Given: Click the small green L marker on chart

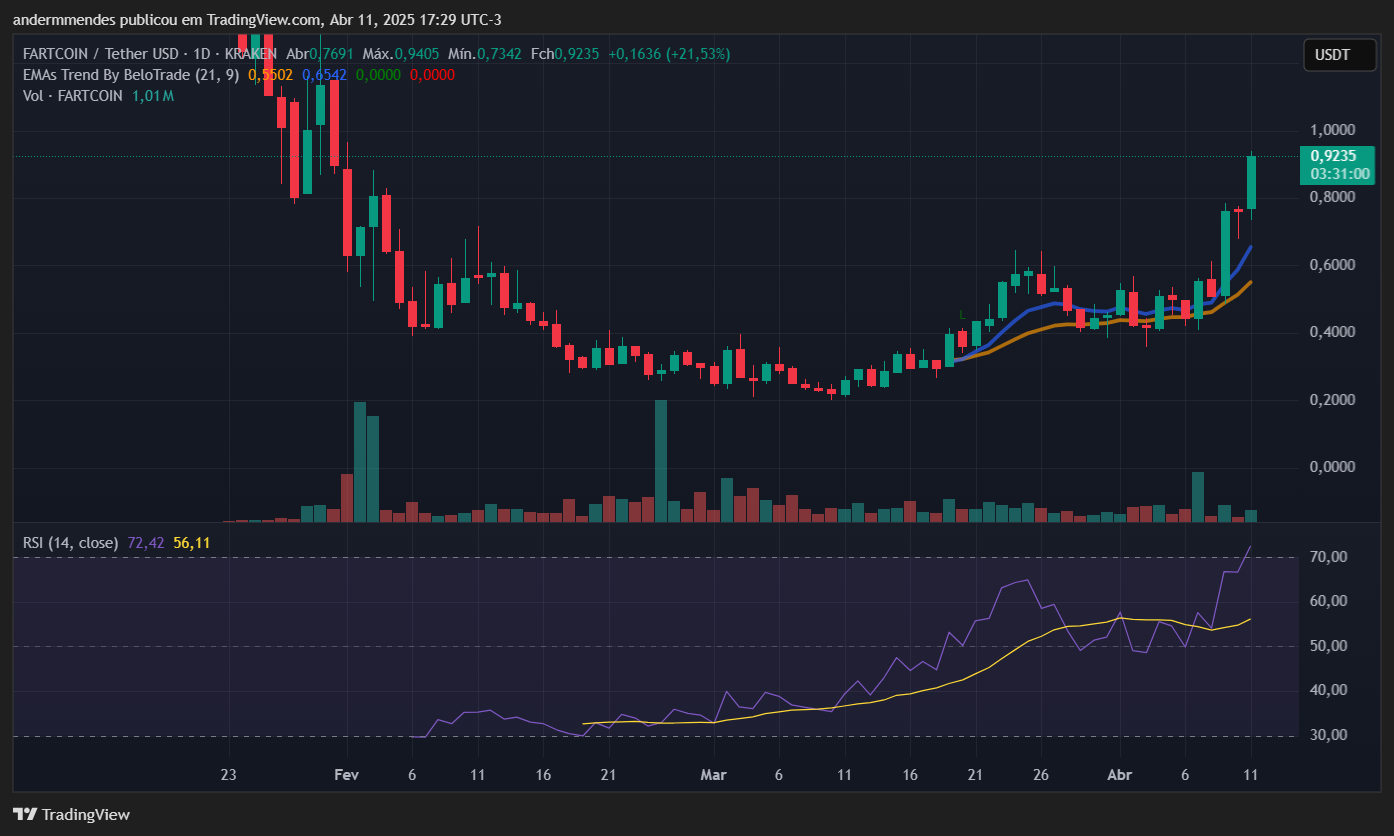Looking at the screenshot, I should coord(962,314).
